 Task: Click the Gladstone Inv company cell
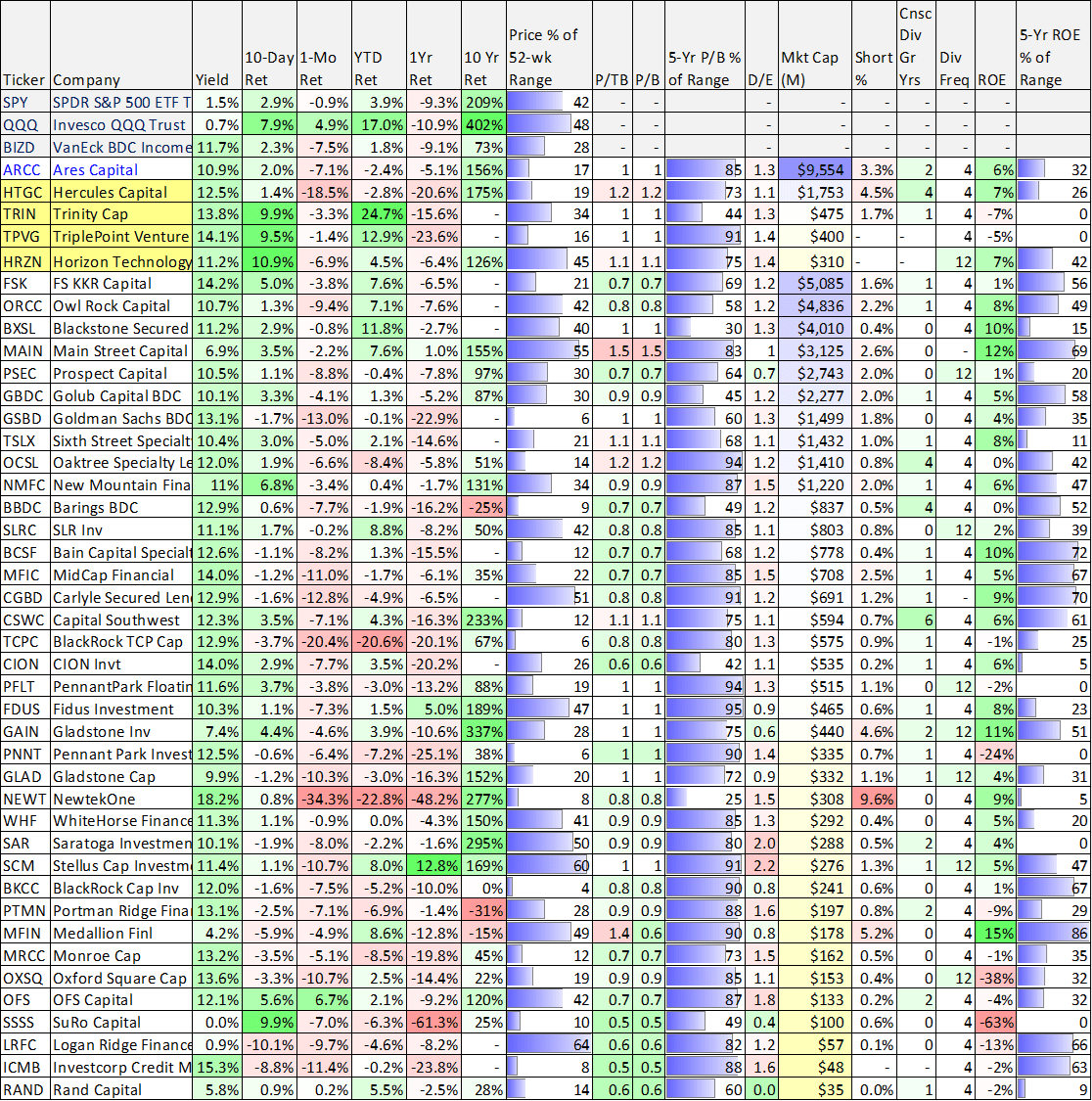pos(120,732)
